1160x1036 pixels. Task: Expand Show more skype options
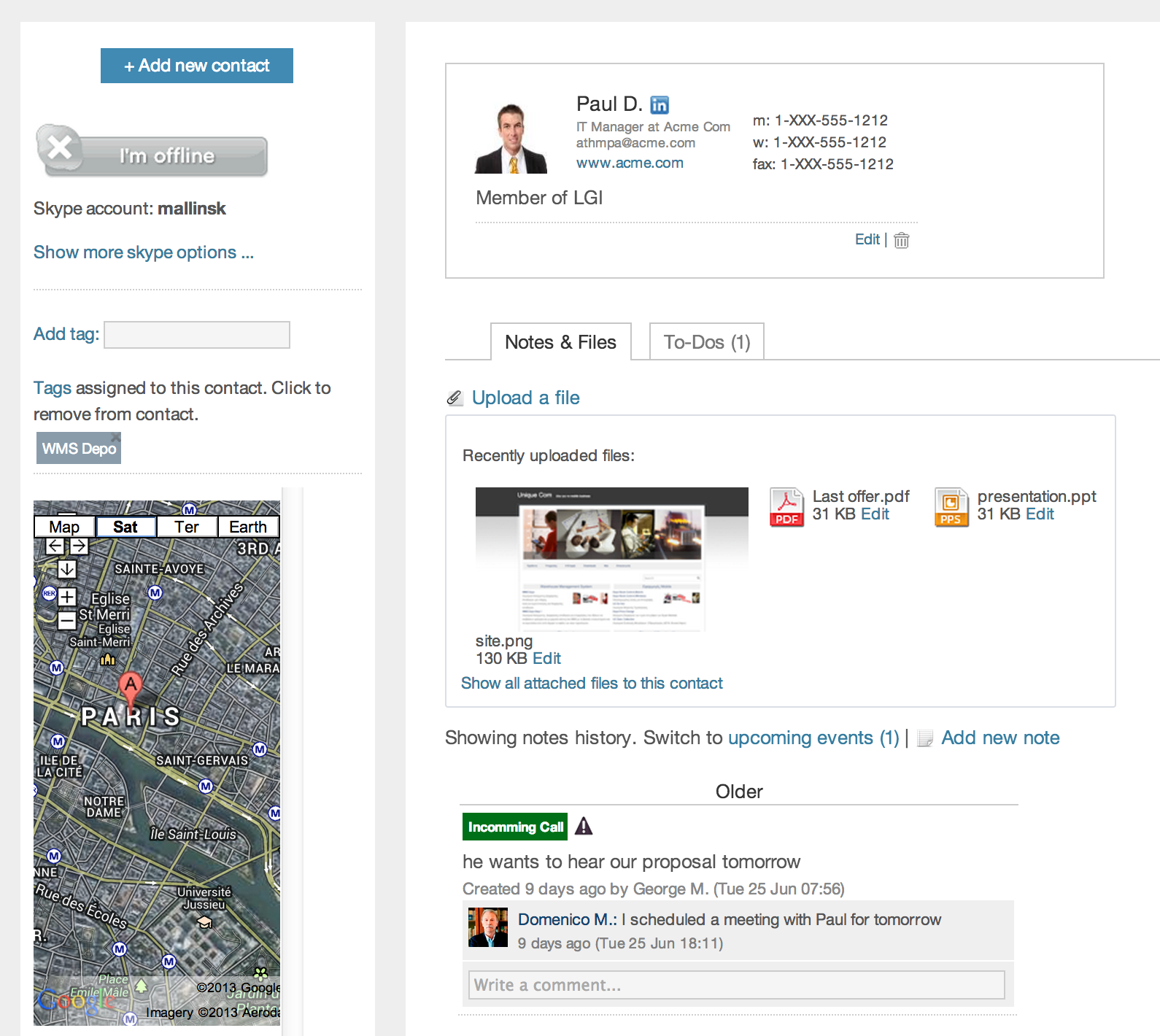point(144,252)
